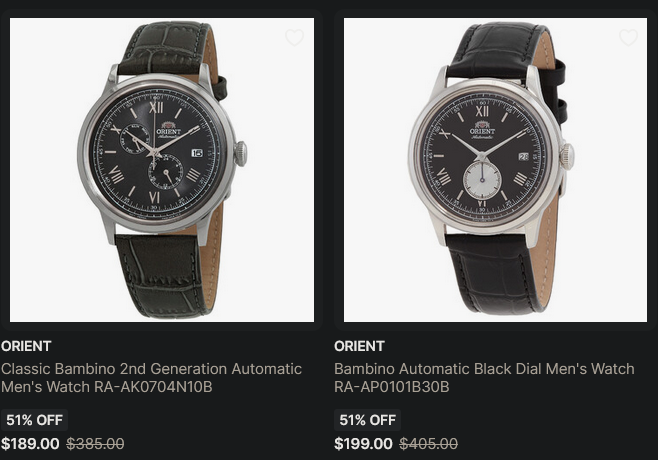658x460 pixels.
Task: Click the green leather strap of left watch
Action: (162, 277)
